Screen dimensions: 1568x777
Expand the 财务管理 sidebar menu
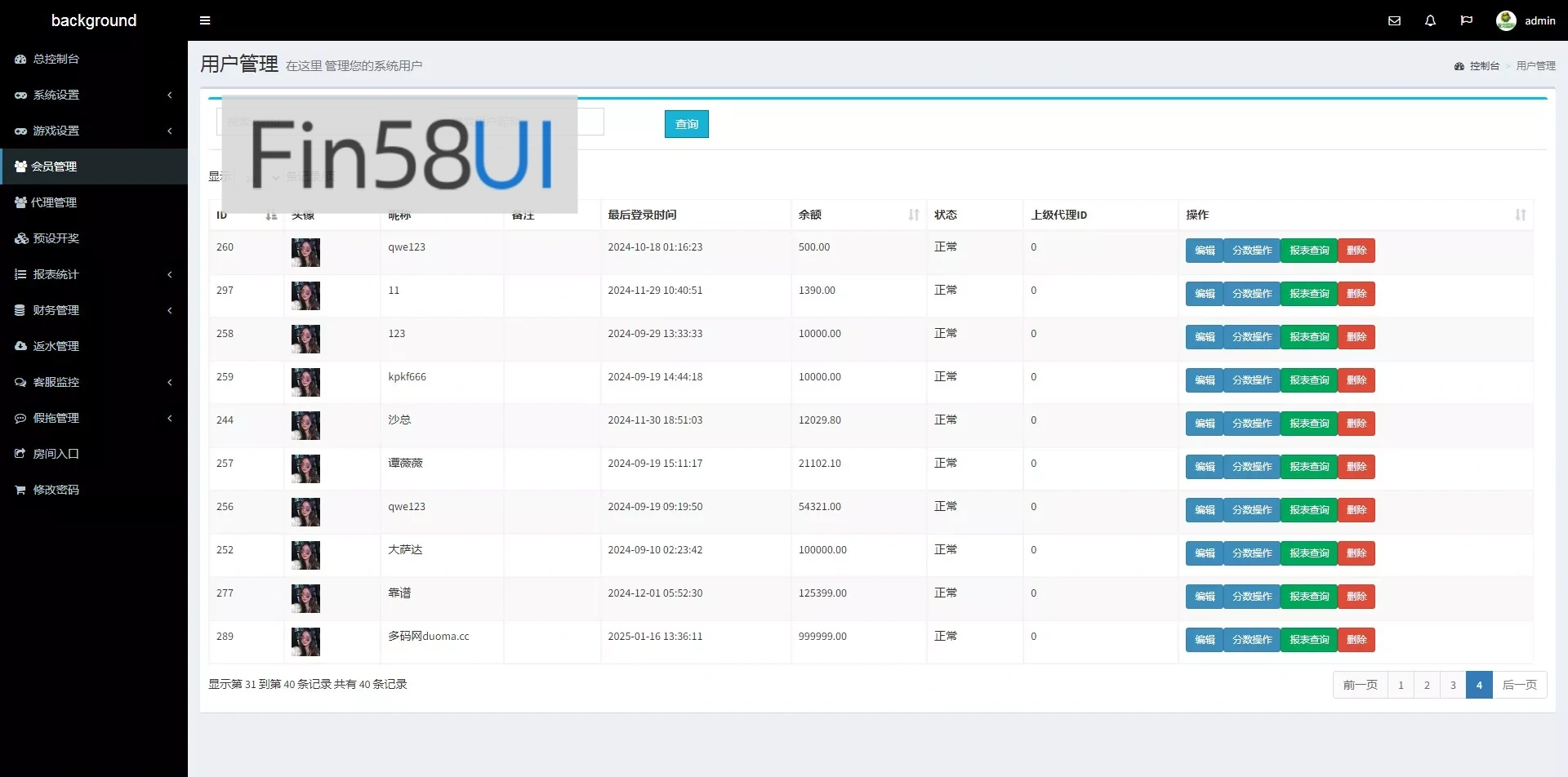click(x=93, y=310)
